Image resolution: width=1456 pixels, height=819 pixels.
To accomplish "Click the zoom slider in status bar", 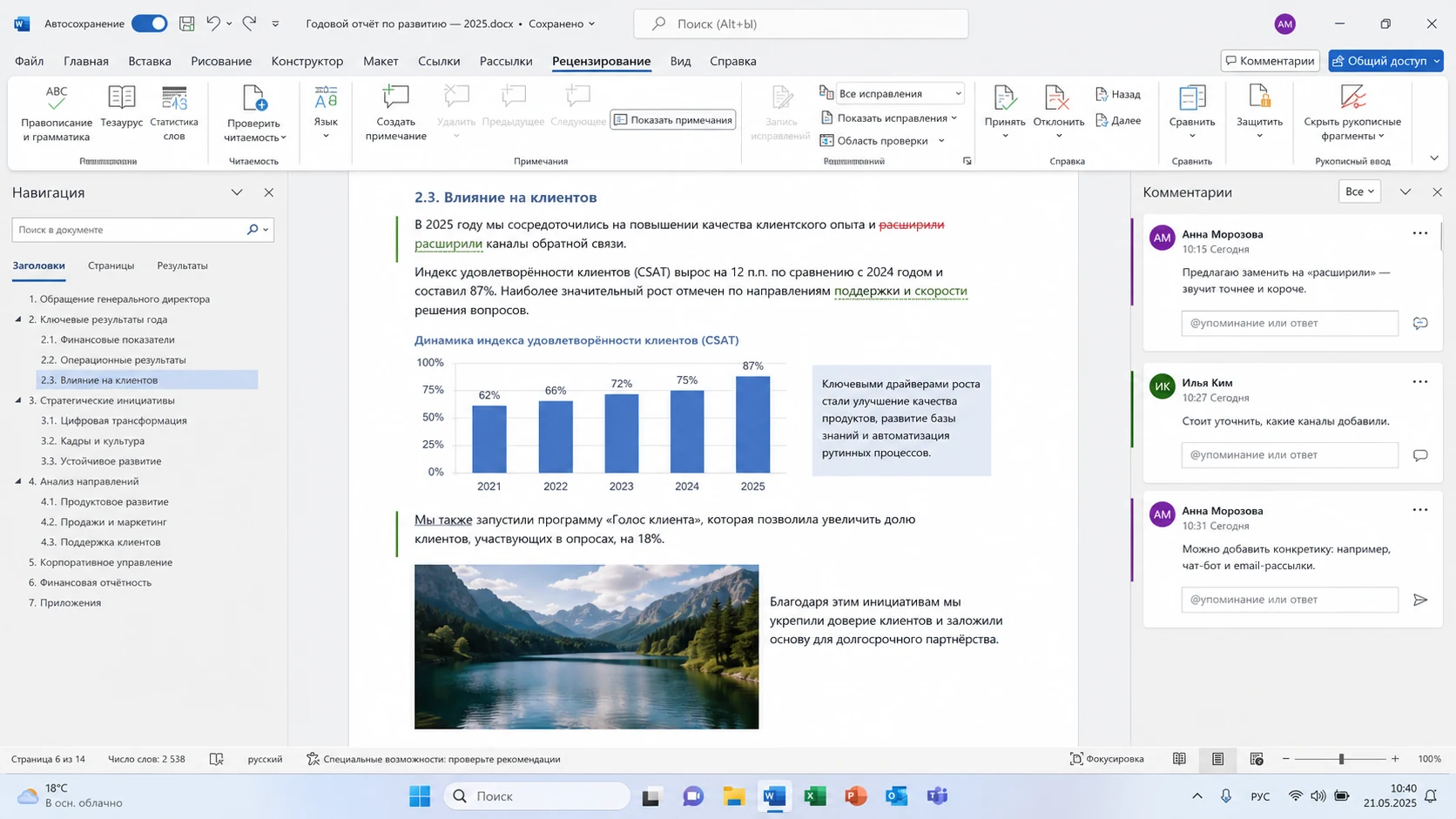I will (1341, 759).
